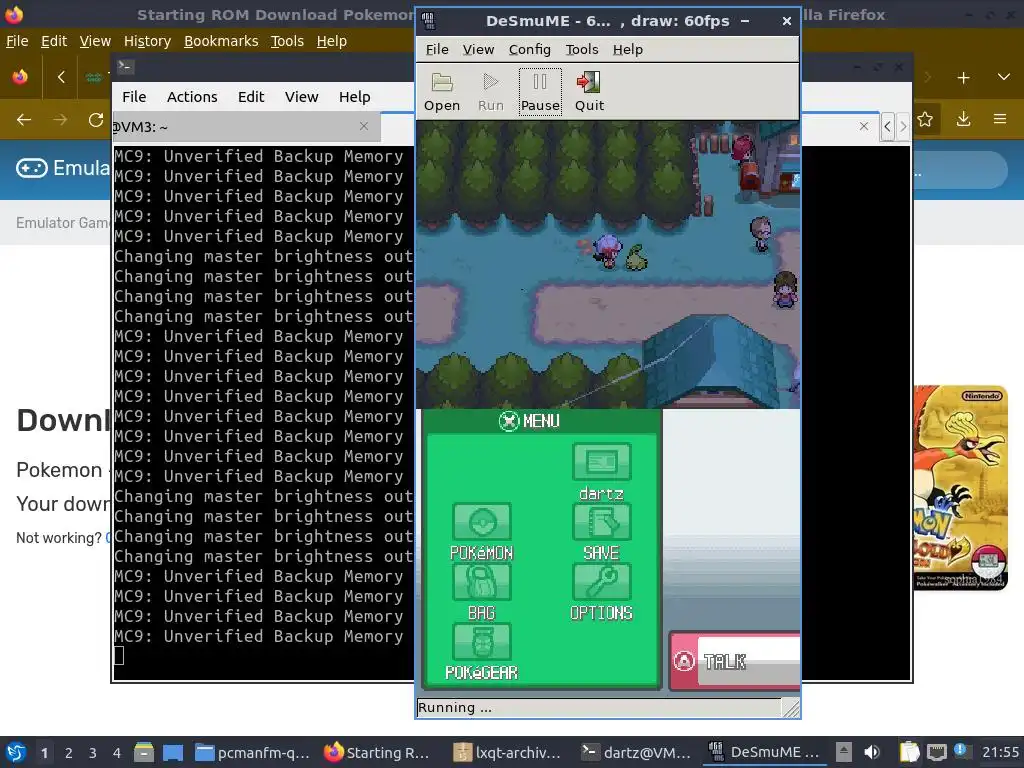Open the terminal File menu
This screenshot has height=768, width=1024.
click(134, 97)
